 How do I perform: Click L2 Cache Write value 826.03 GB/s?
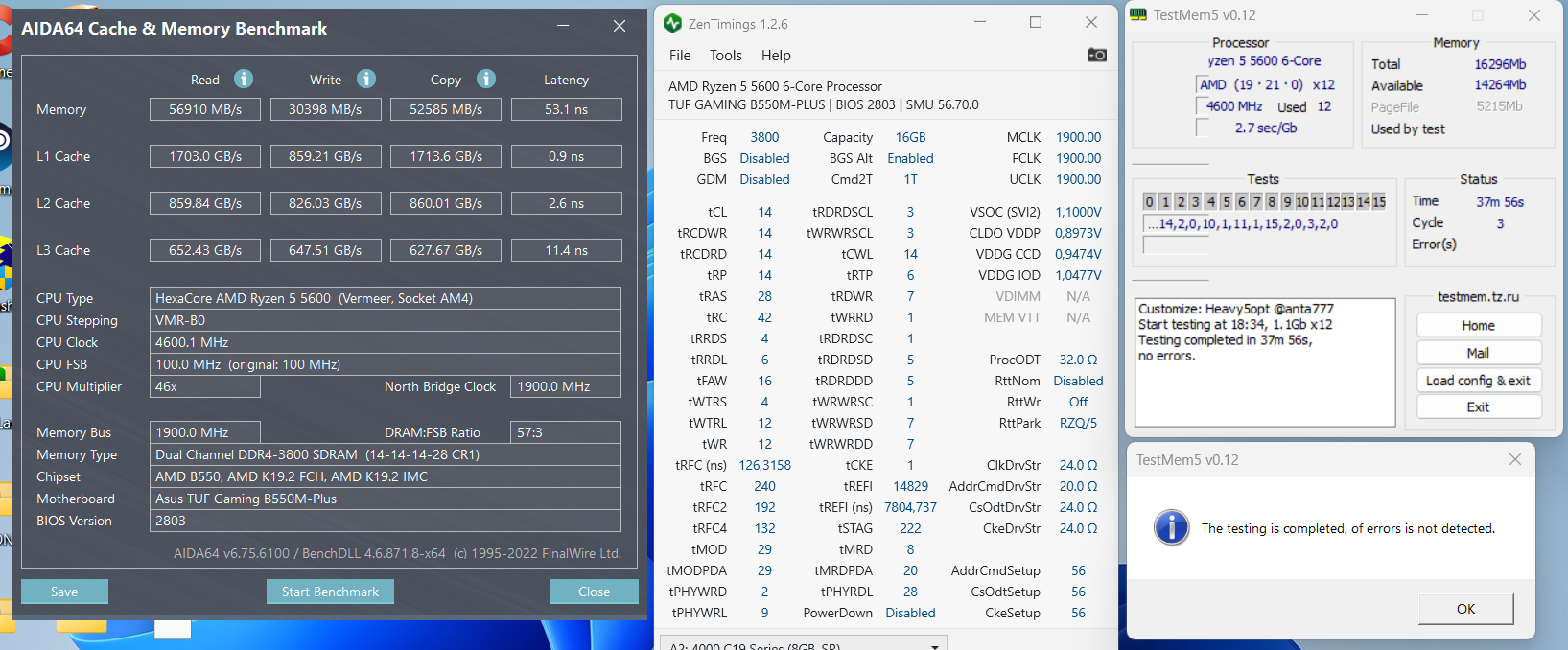coord(325,203)
